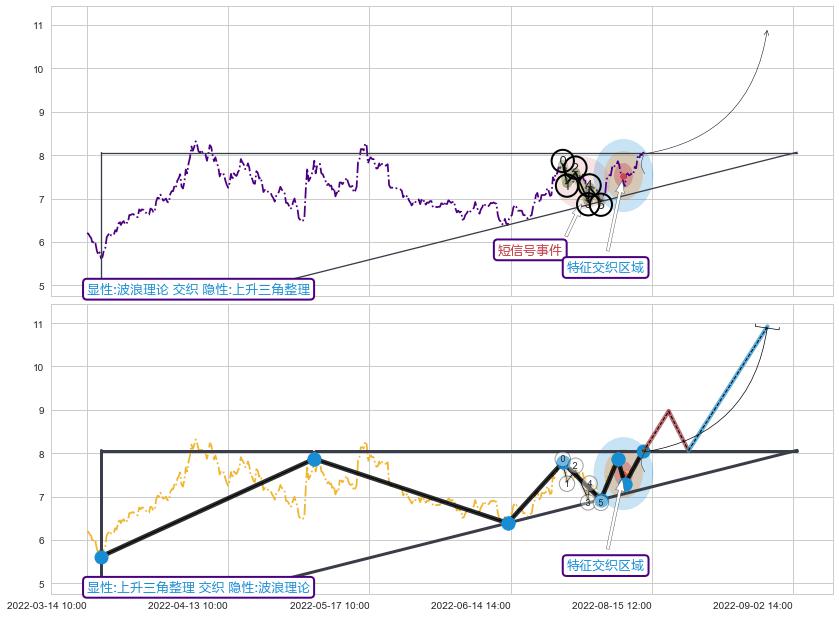Click the 2022-06-14 14:00 date axis label
839x617 pixels.
[x=471, y=605]
